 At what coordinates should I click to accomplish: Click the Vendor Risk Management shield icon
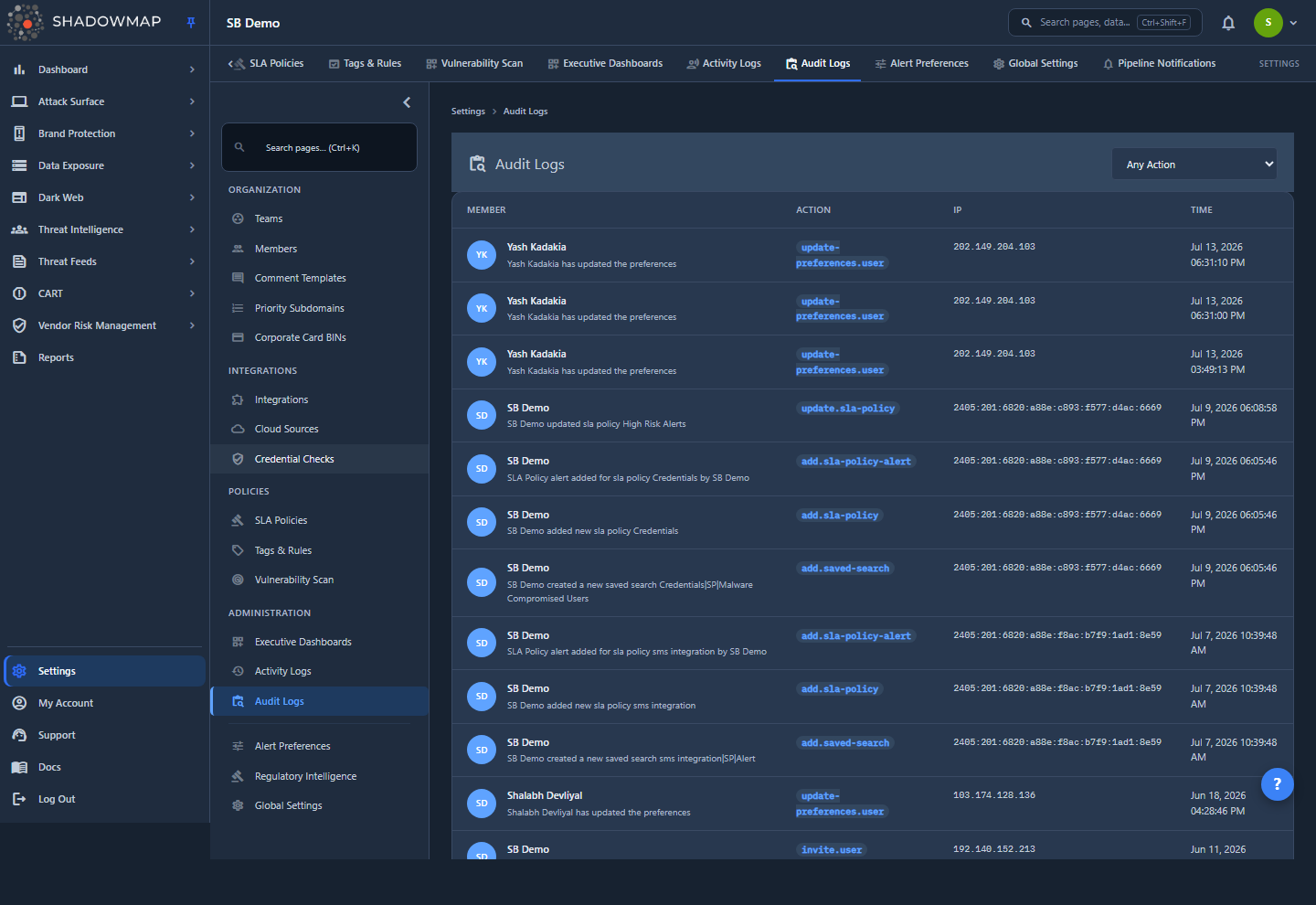click(x=19, y=325)
